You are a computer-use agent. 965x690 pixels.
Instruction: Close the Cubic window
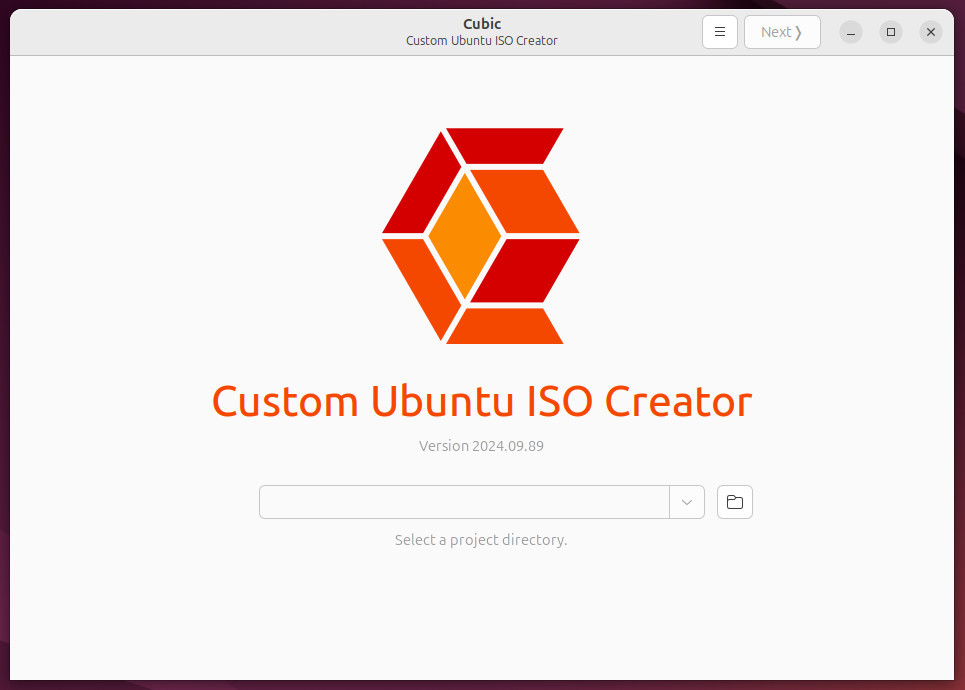tap(931, 32)
